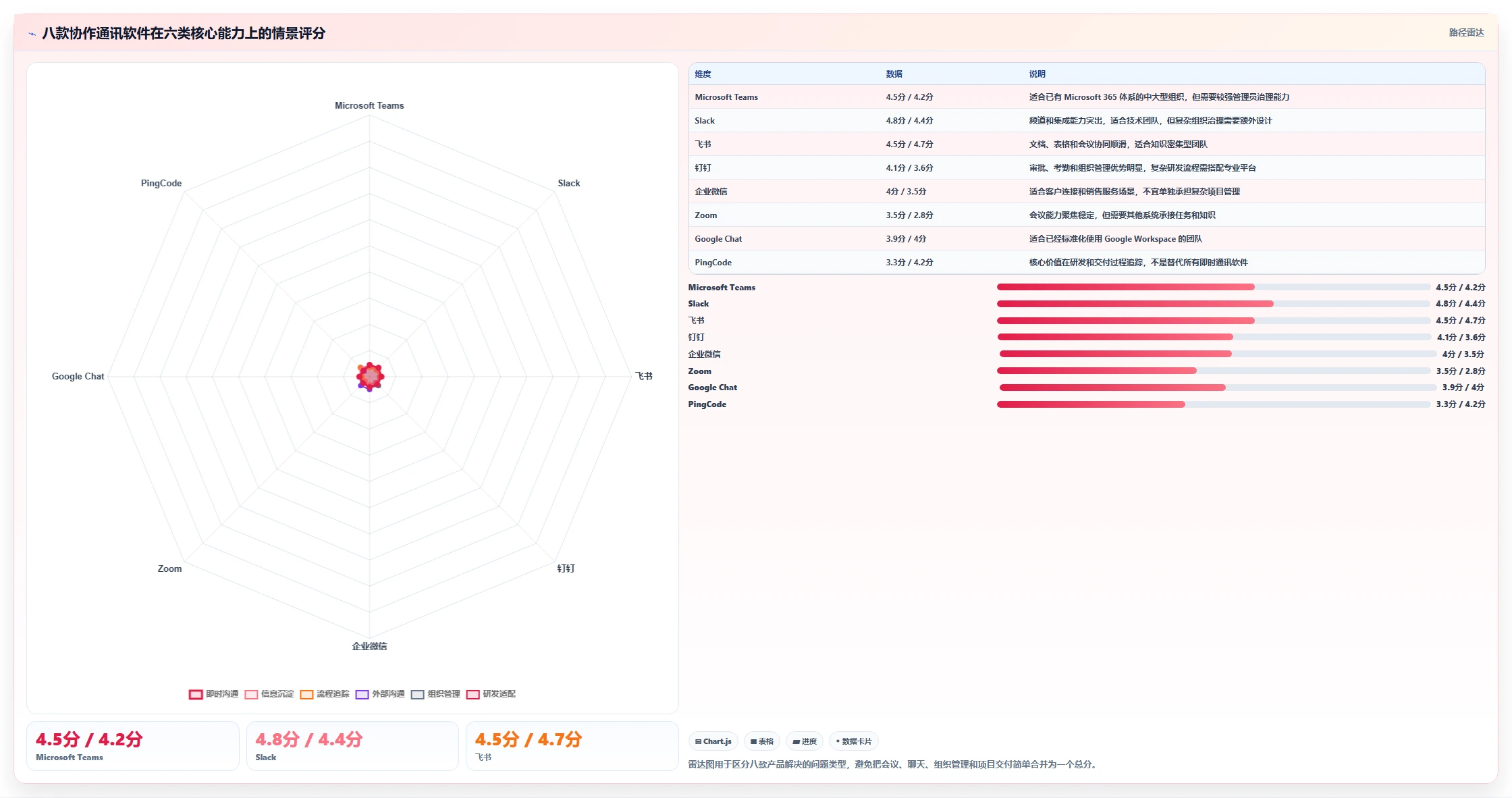
Task: Click the Chart.js tag chip
Action: click(713, 741)
